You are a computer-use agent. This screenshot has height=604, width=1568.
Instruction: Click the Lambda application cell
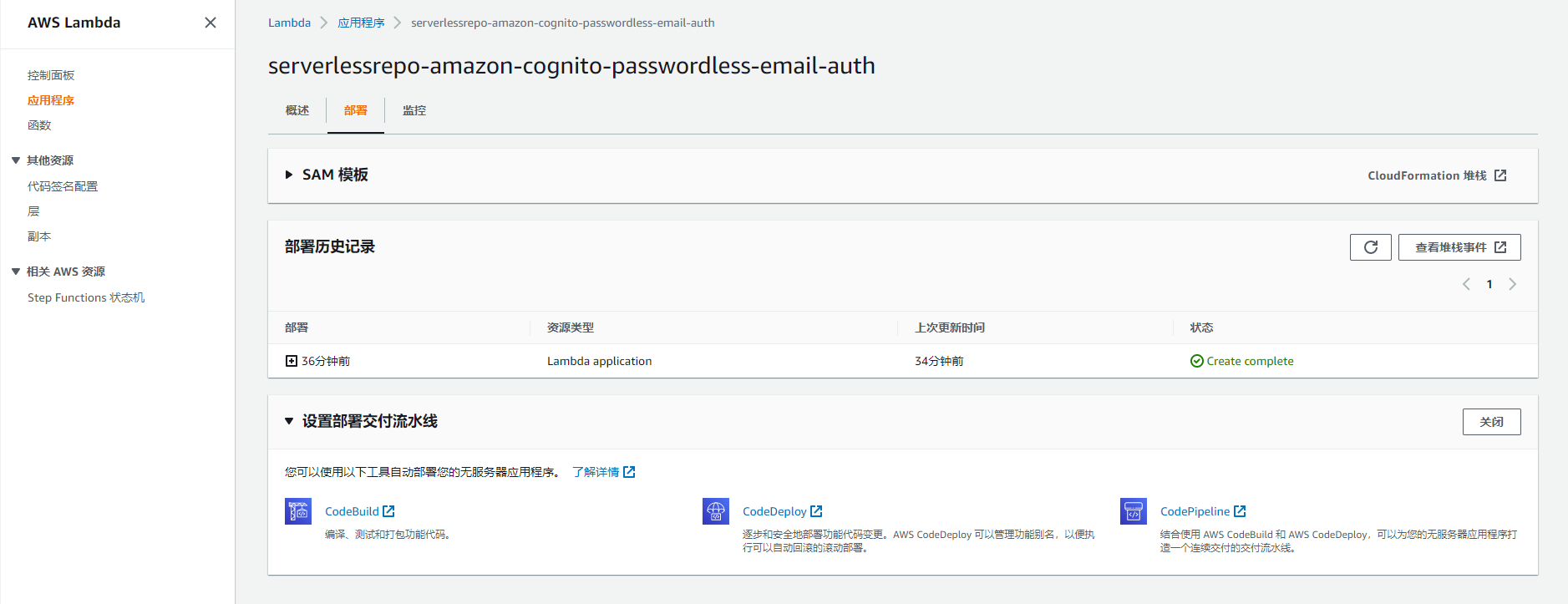[599, 361]
